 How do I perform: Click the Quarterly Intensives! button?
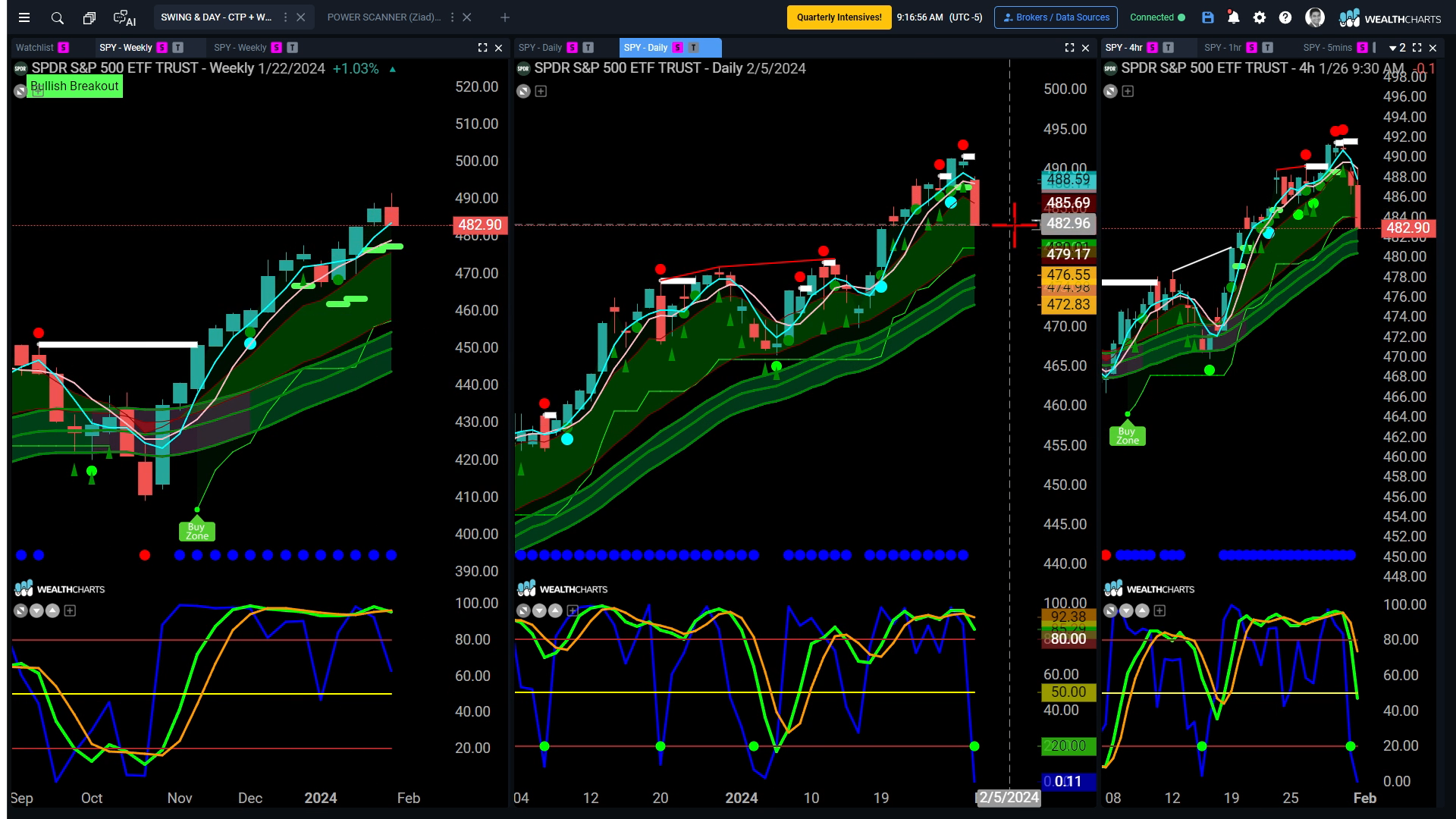(839, 17)
